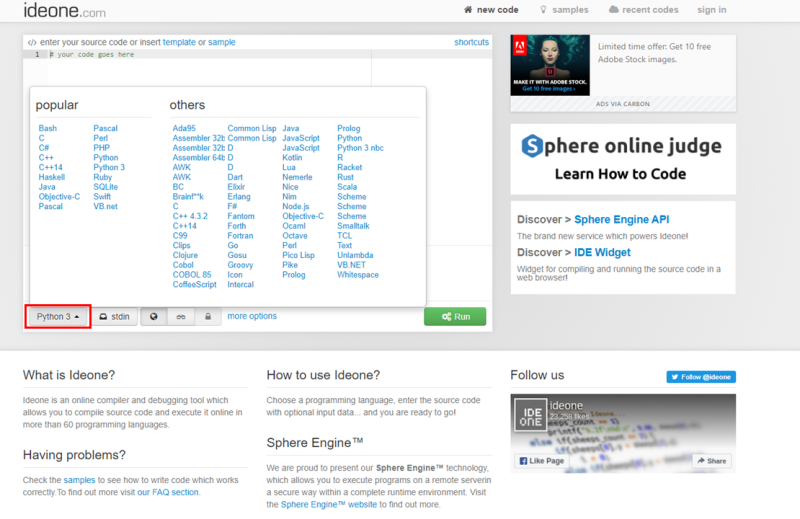Viewport: 800px width, 519px height.
Task: Collapse the Python 3 language dropdown
Action: point(58,316)
